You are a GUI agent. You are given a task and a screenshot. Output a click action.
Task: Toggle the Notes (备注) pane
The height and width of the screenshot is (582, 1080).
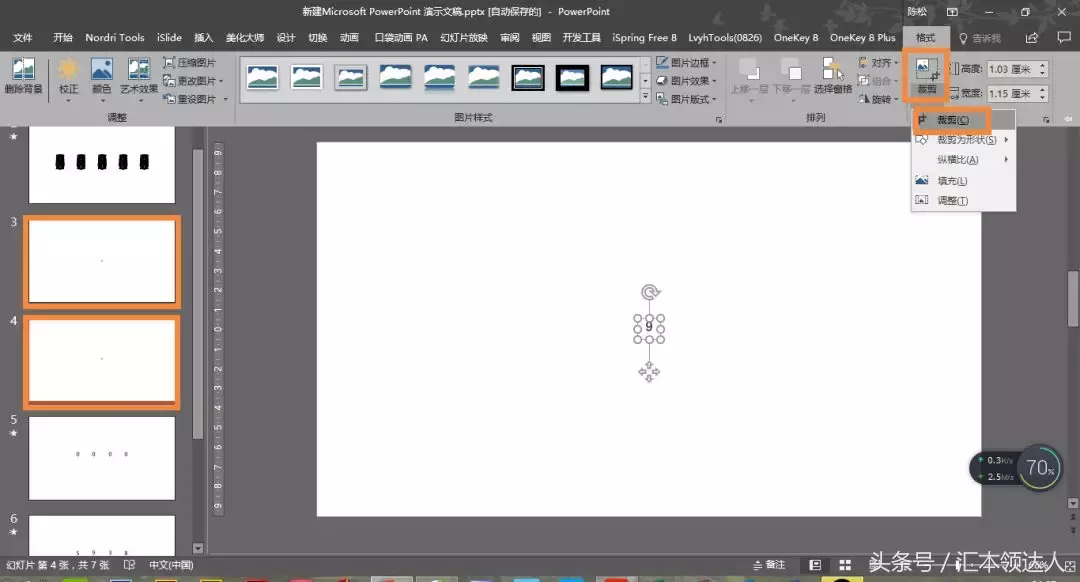[769, 565]
